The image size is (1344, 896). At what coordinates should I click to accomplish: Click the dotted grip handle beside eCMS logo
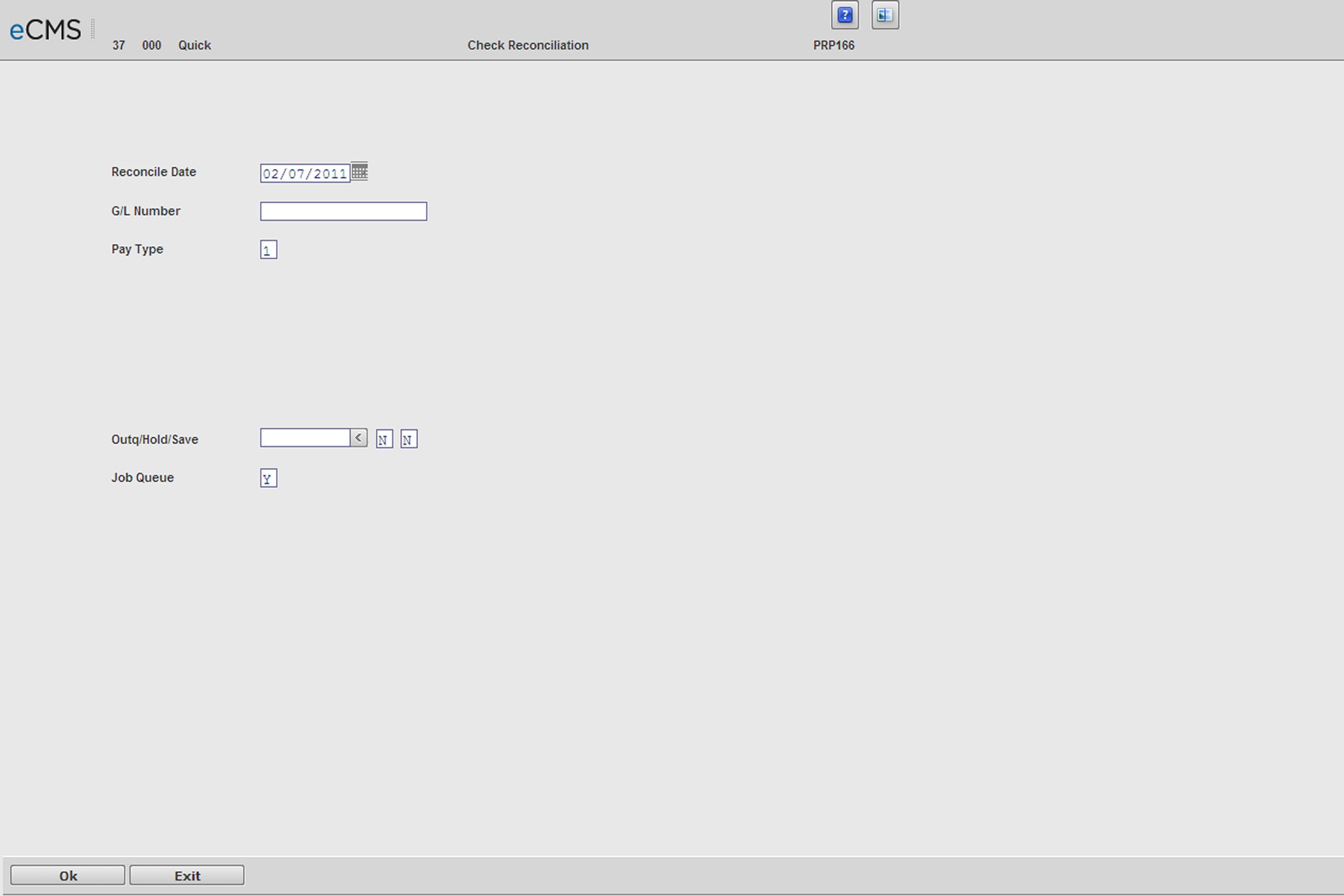pos(93,29)
